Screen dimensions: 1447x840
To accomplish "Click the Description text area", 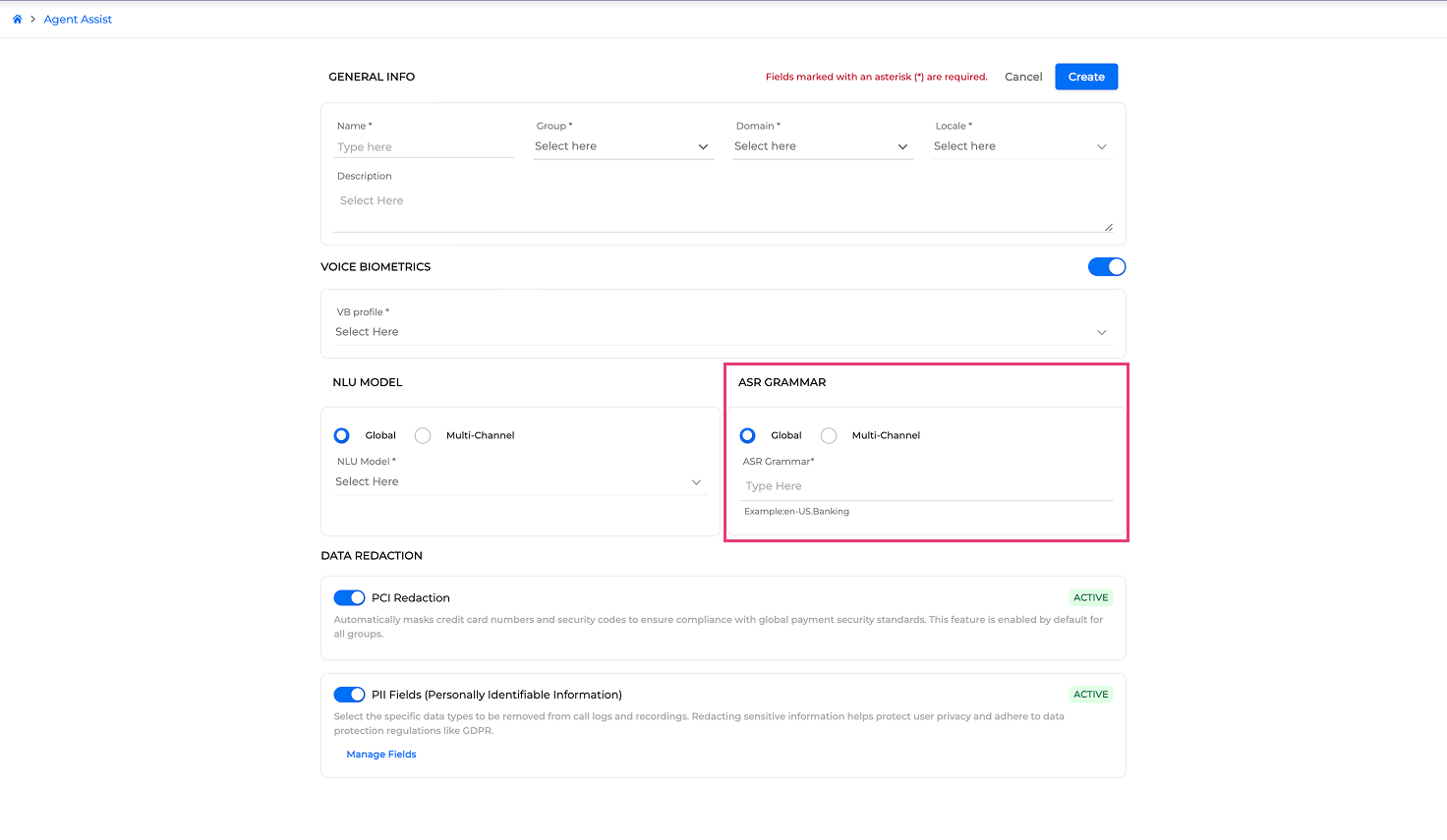I will click(723, 211).
